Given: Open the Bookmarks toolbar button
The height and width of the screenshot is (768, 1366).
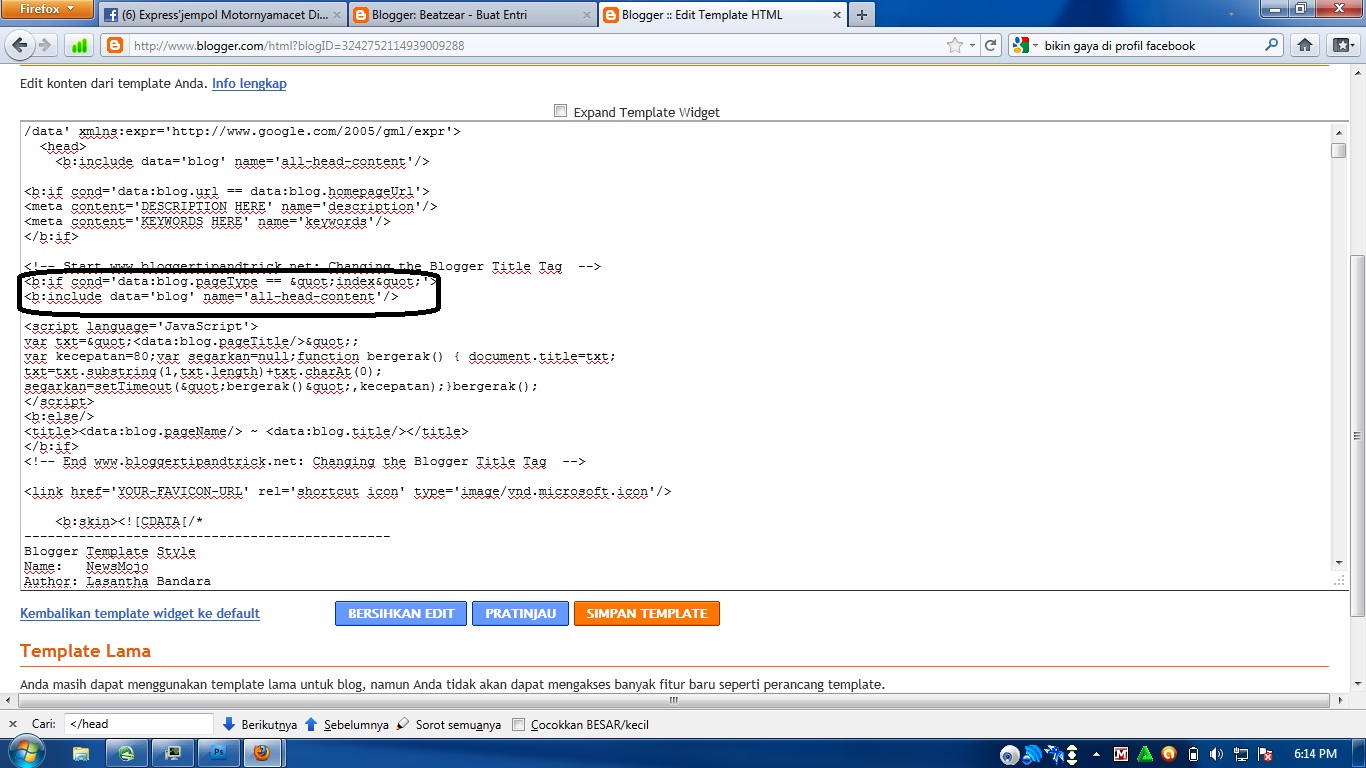Looking at the screenshot, I should pyautogui.click(x=1341, y=45).
